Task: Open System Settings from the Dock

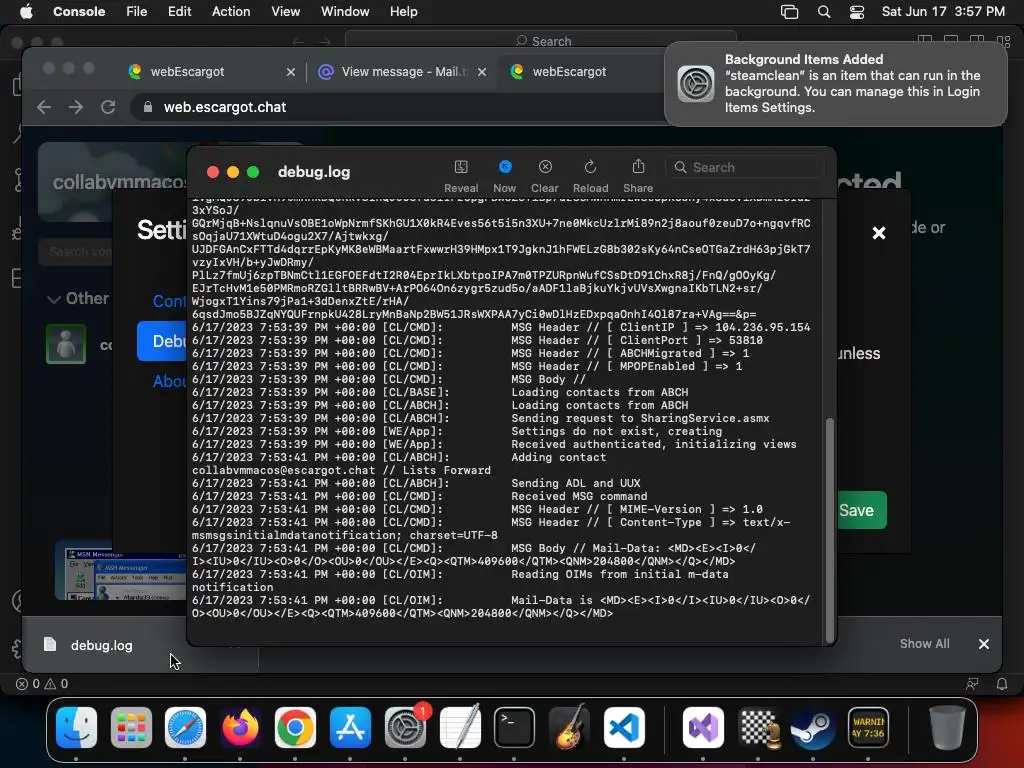Action: click(x=405, y=727)
